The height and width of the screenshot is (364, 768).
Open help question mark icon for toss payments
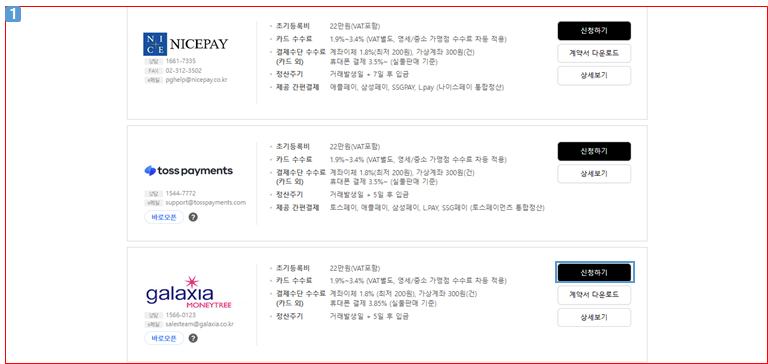coord(193,217)
